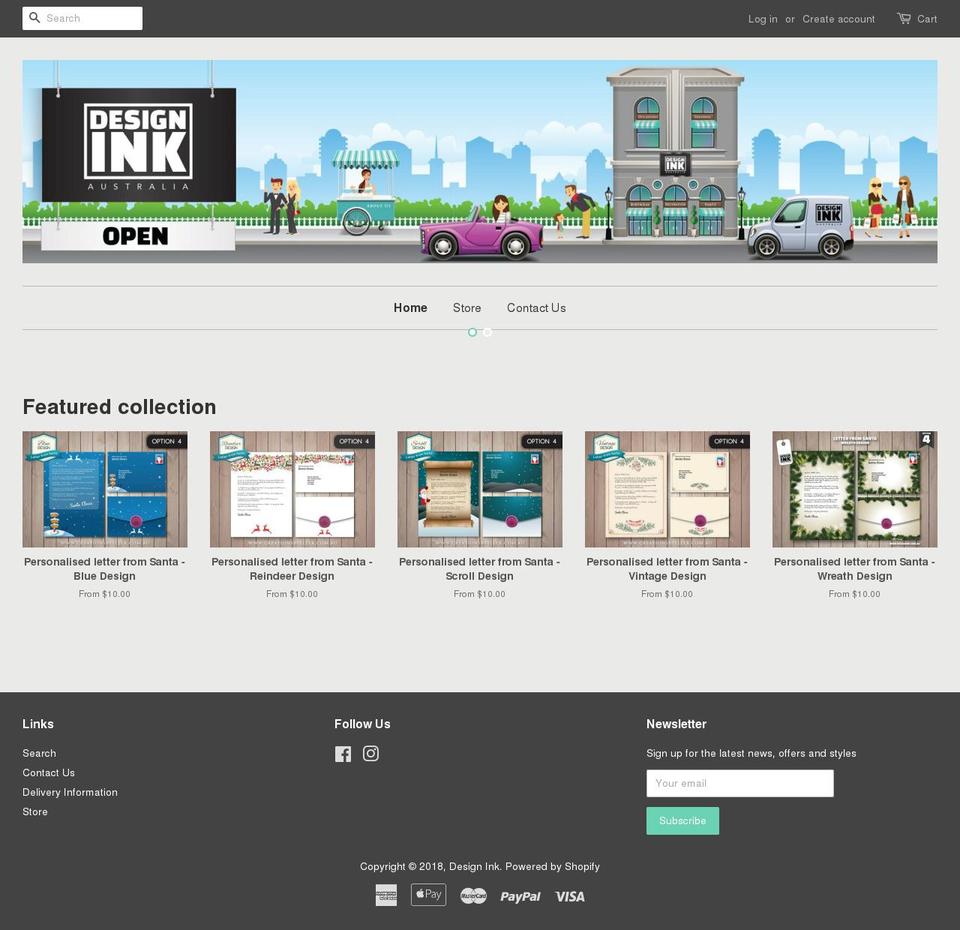
Task: Click the VISA payment icon
Action: coord(570,895)
